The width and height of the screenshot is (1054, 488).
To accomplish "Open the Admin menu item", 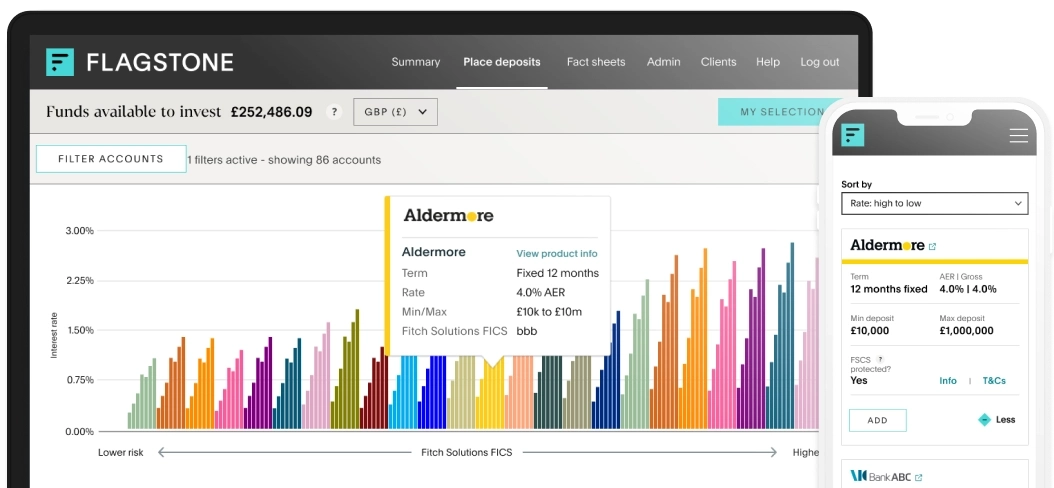I will point(663,62).
